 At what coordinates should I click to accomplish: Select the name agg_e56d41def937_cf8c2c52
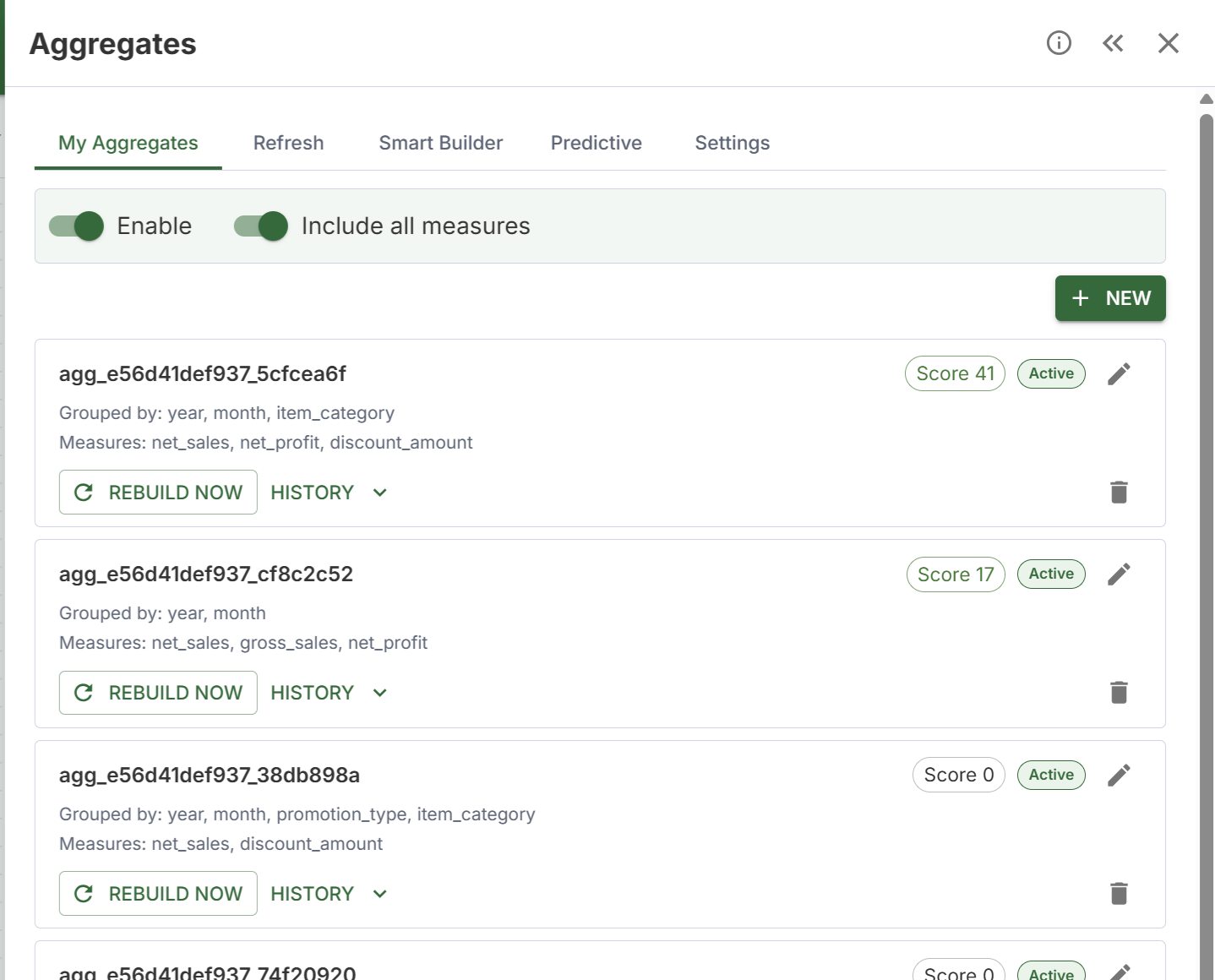(x=206, y=574)
